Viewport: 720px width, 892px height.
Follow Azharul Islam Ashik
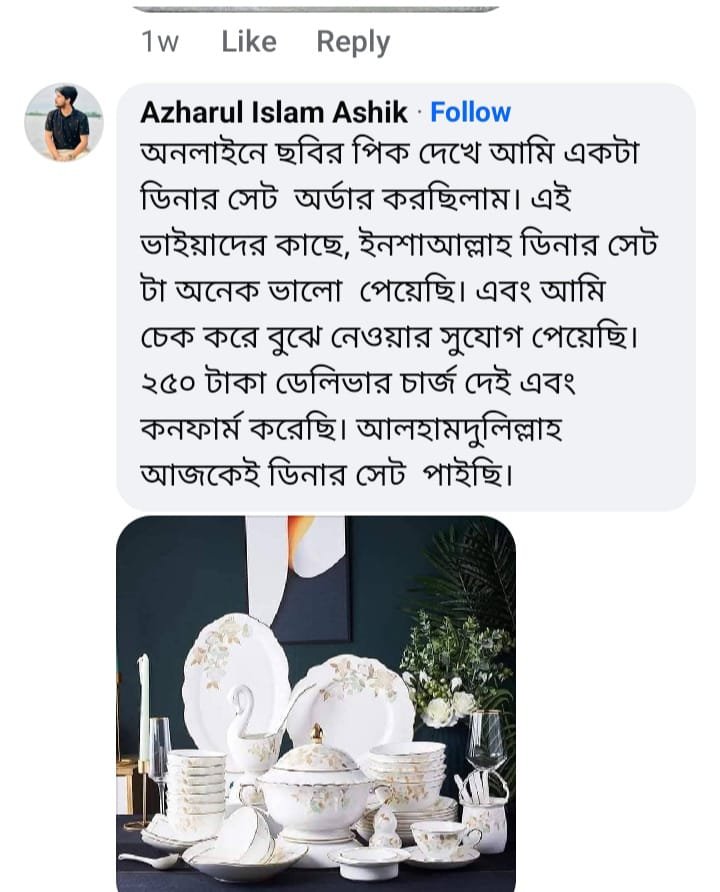[x=470, y=112]
